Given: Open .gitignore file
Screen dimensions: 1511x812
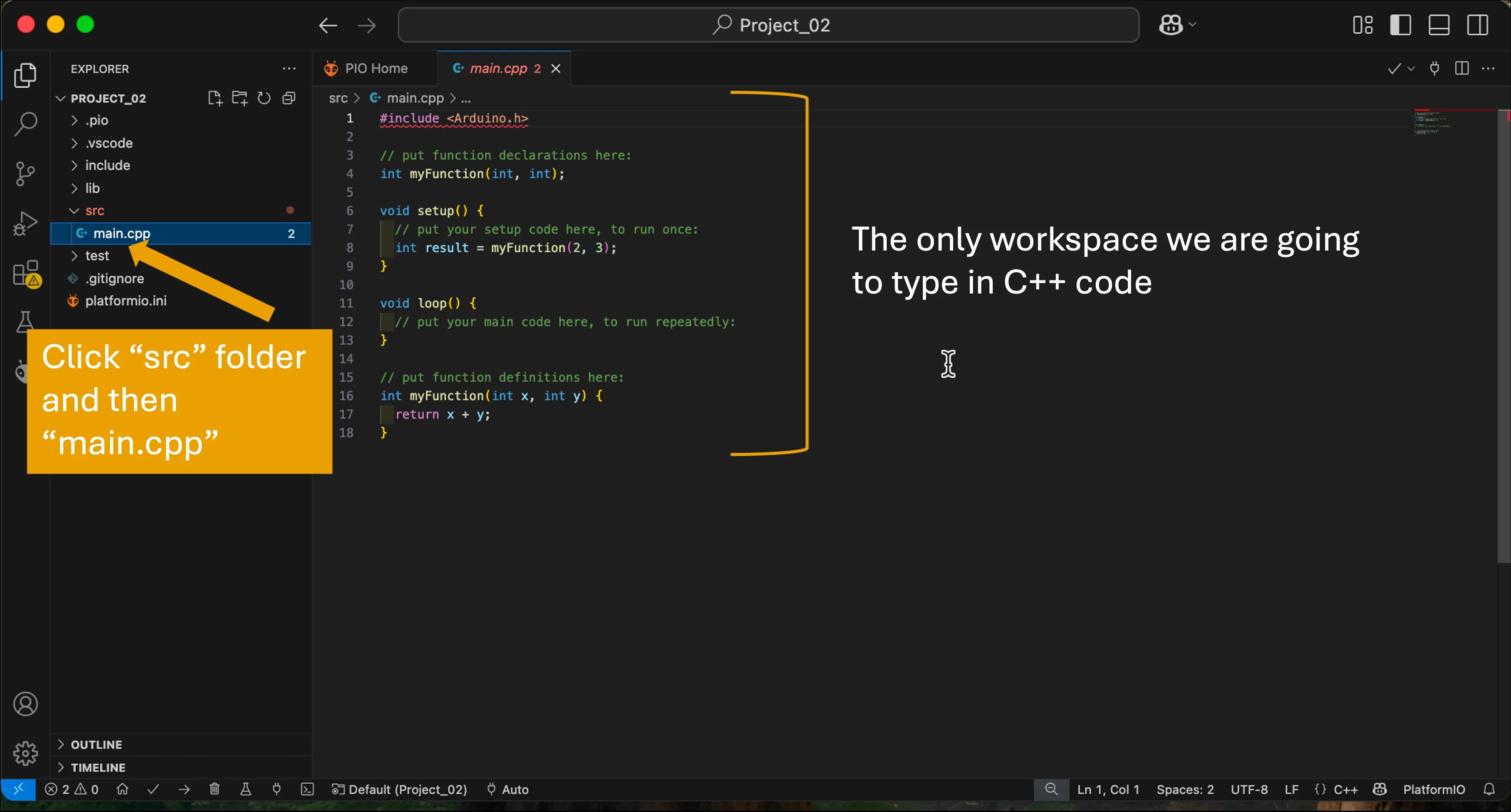Looking at the screenshot, I should [x=181, y=278].
